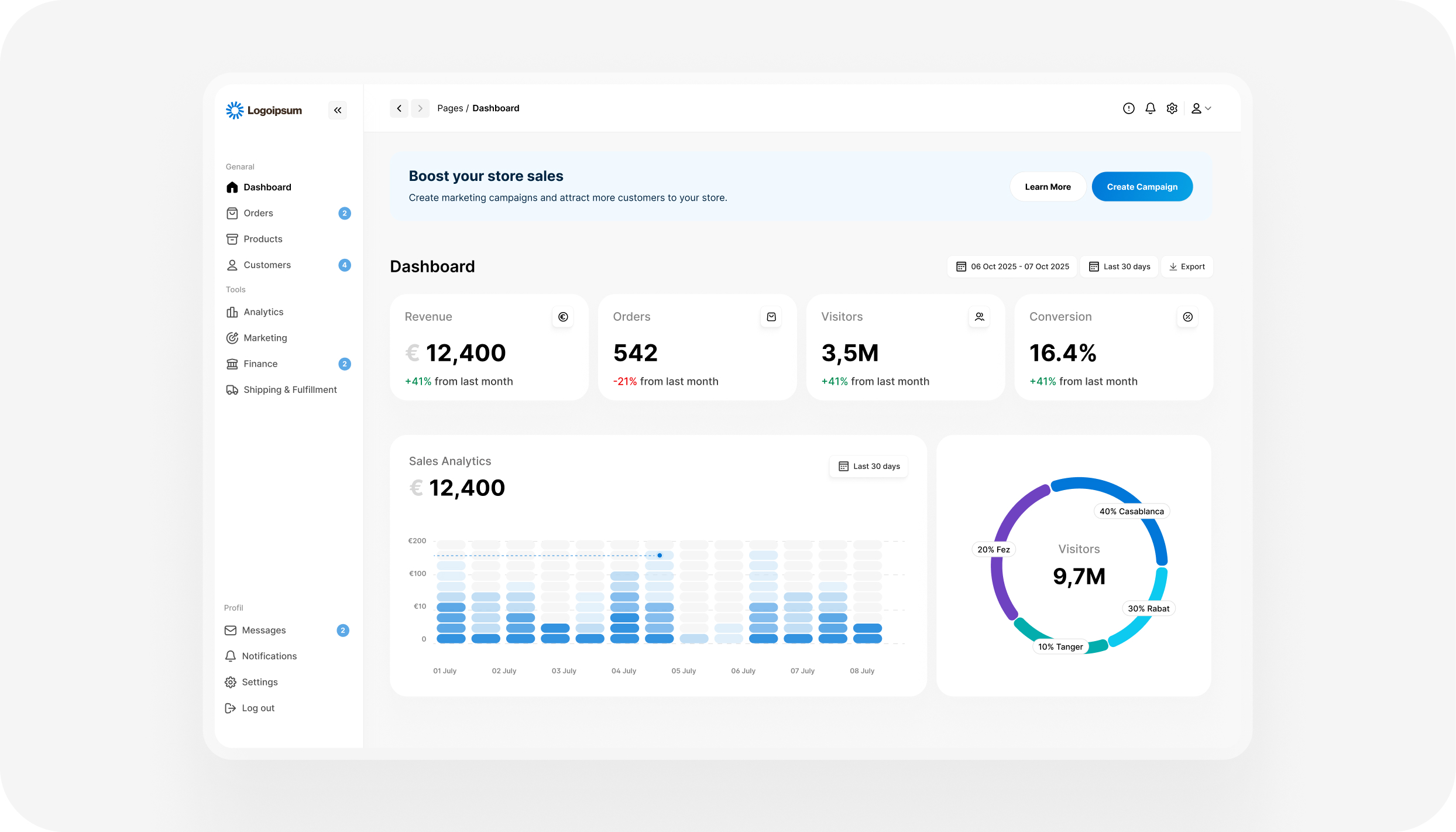Open the settings gear in top bar
Image resolution: width=1456 pixels, height=832 pixels.
point(1172,108)
